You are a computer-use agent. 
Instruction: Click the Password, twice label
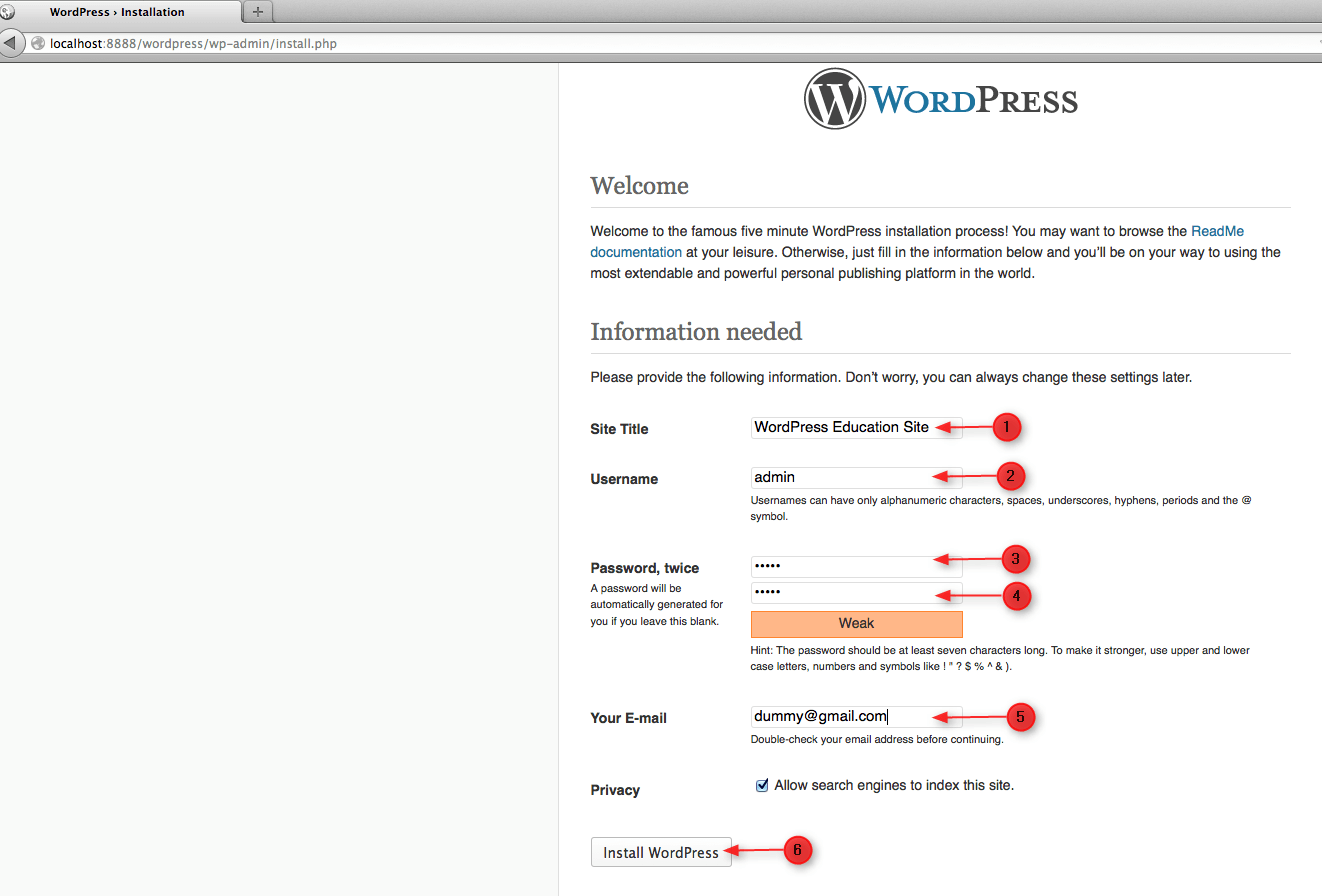pyautogui.click(x=645, y=568)
